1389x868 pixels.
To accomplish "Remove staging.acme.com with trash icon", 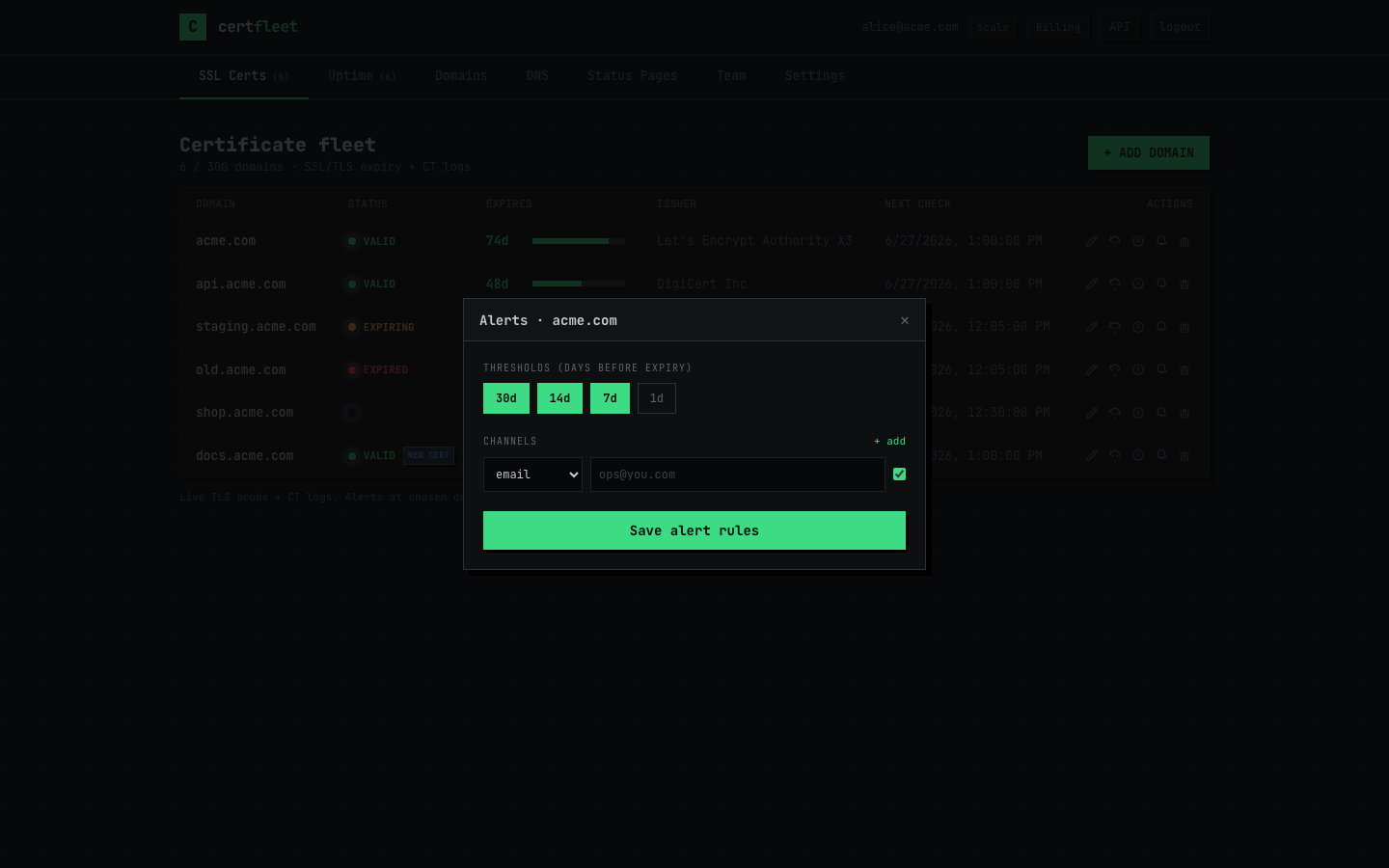I will [x=1185, y=327].
